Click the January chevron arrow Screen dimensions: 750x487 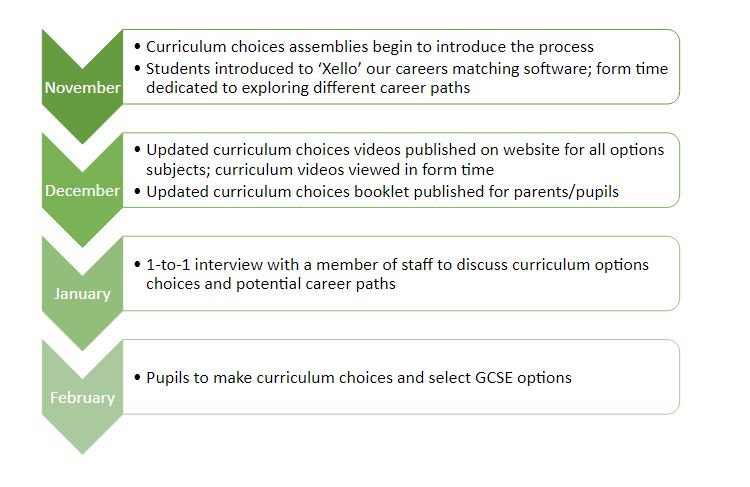pos(82,294)
